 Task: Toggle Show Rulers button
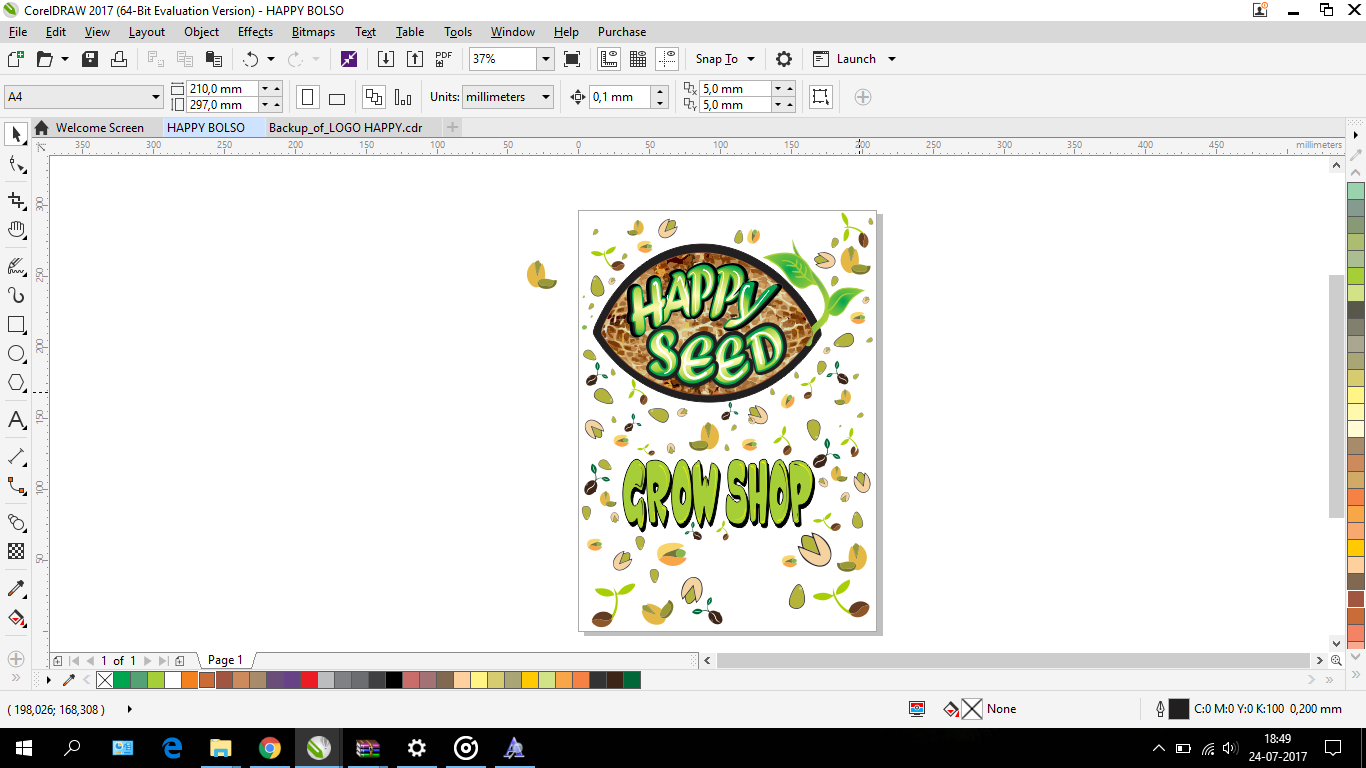[x=609, y=59]
